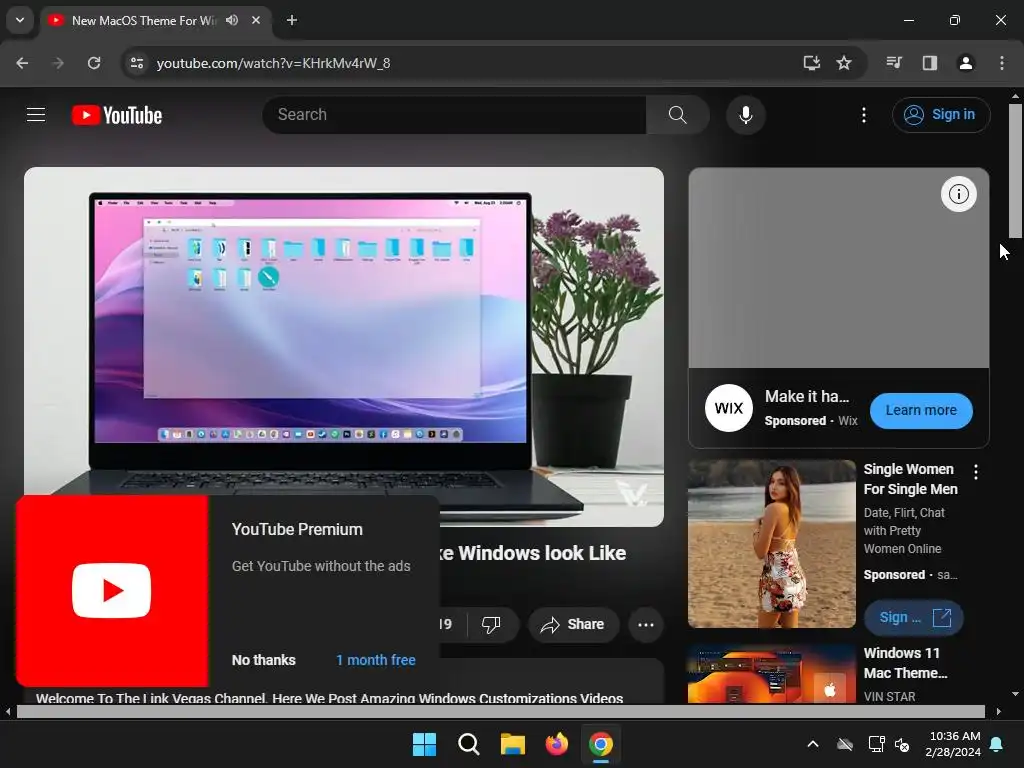Click the search magnifier button

pos(677,115)
